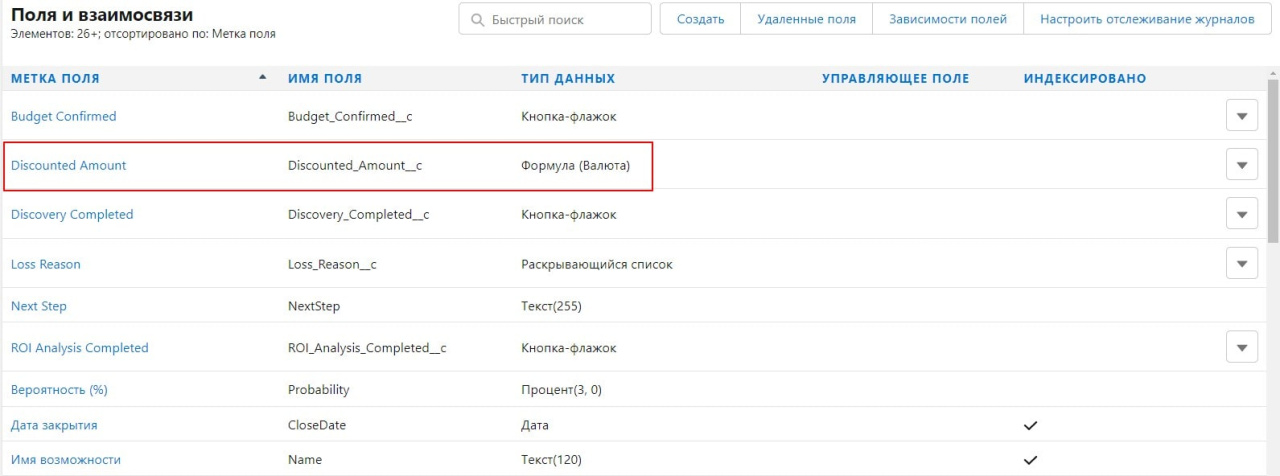This screenshot has width=1280, height=476.
Task: Open row menu for Discounted Amount field
Action: pyautogui.click(x=1241, y=165)
